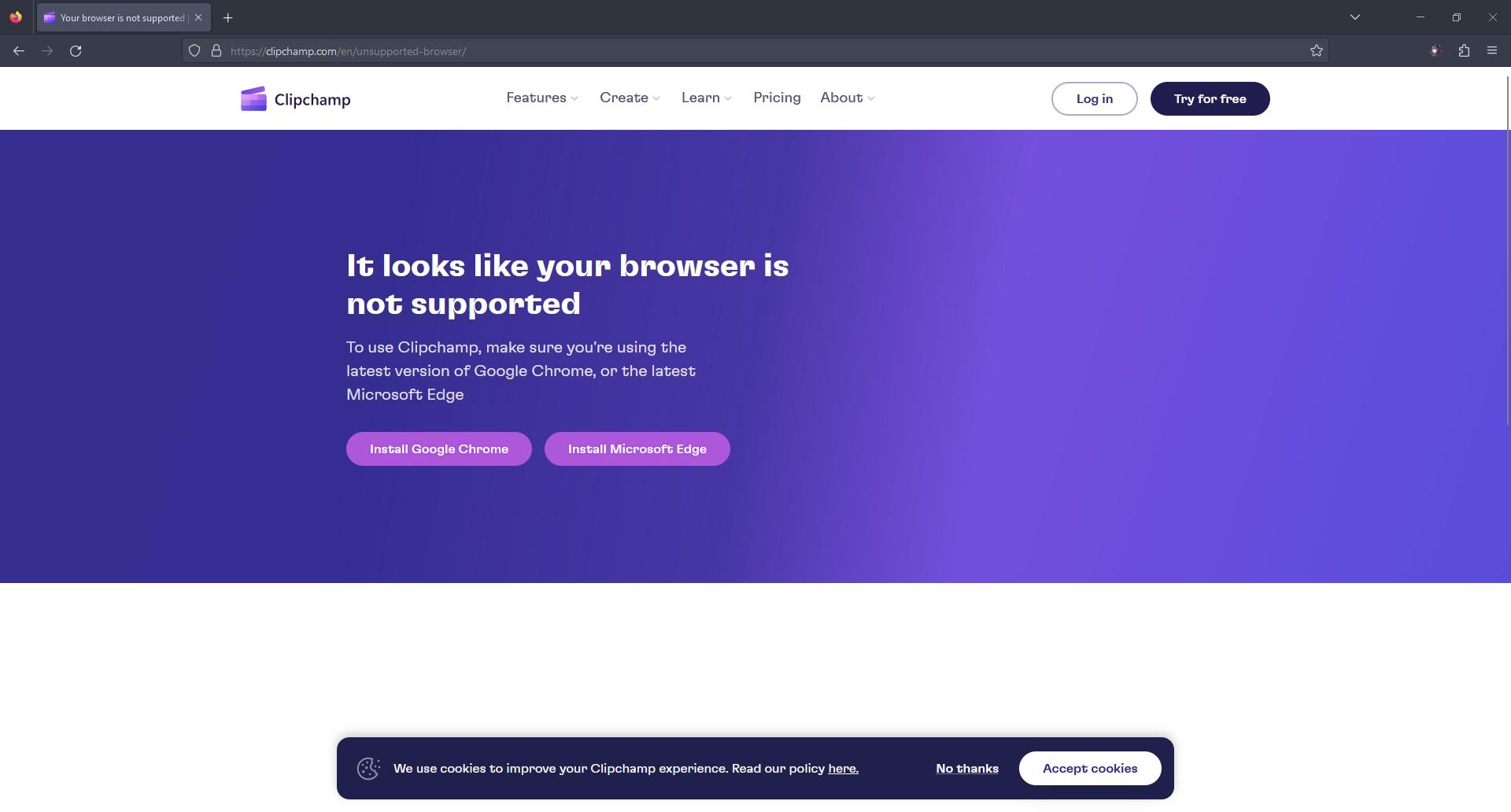The image size is (1511, 812).
Task: Expand the About dropdown
Action: (x=846, y=98)
